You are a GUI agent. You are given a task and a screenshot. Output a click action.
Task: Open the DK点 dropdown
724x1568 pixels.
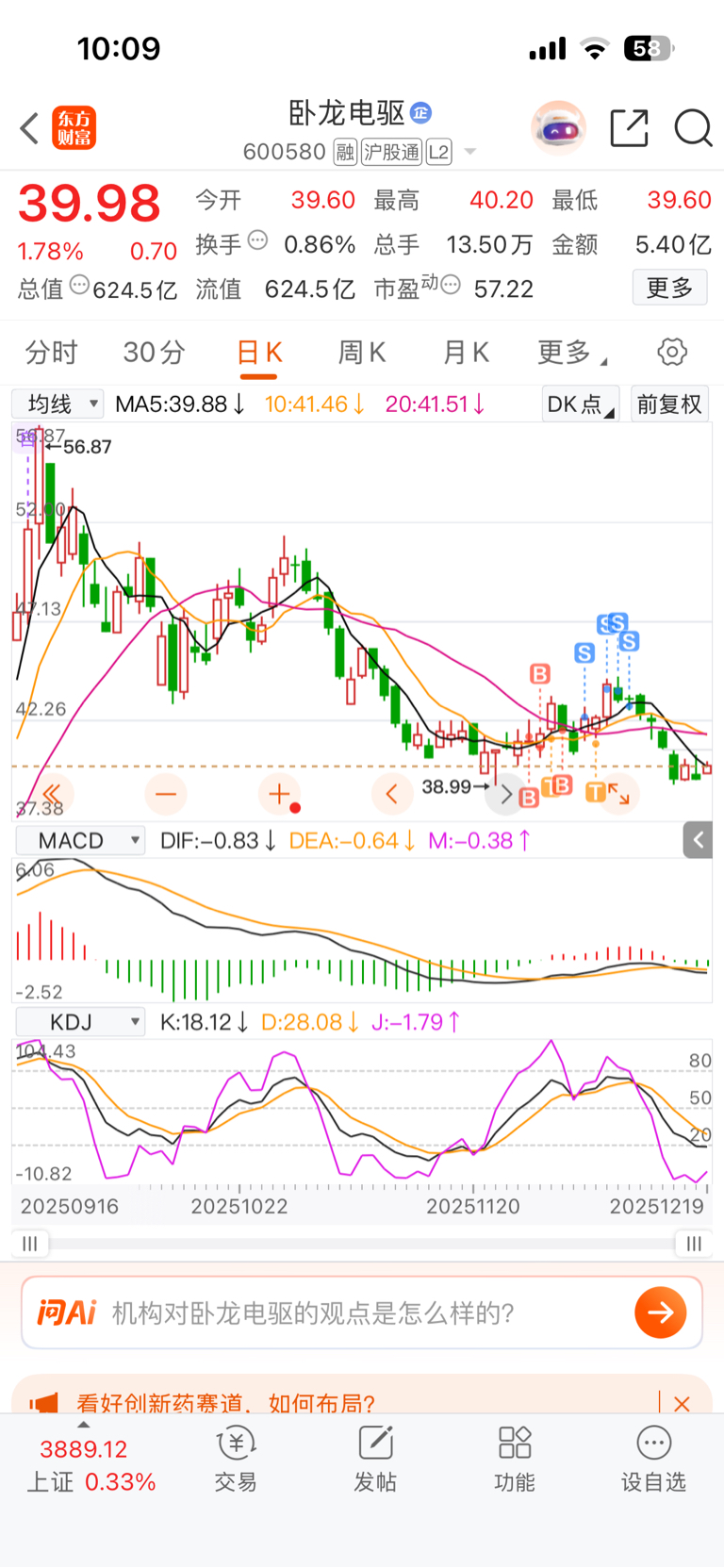tap(580, 404)
